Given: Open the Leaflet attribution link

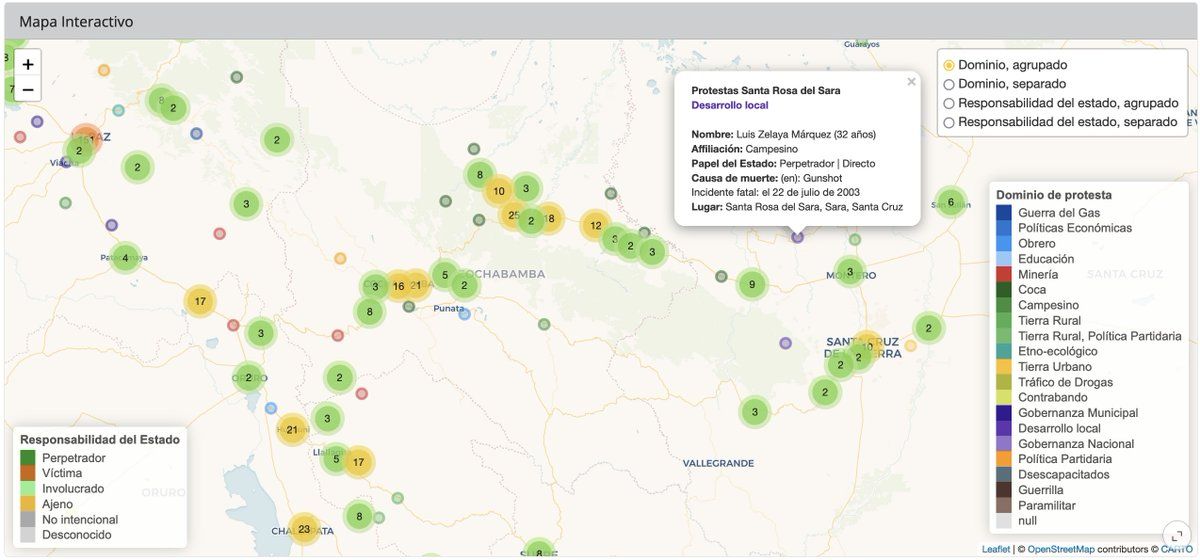Looking at the screenshot, I should tap(995, 549).
